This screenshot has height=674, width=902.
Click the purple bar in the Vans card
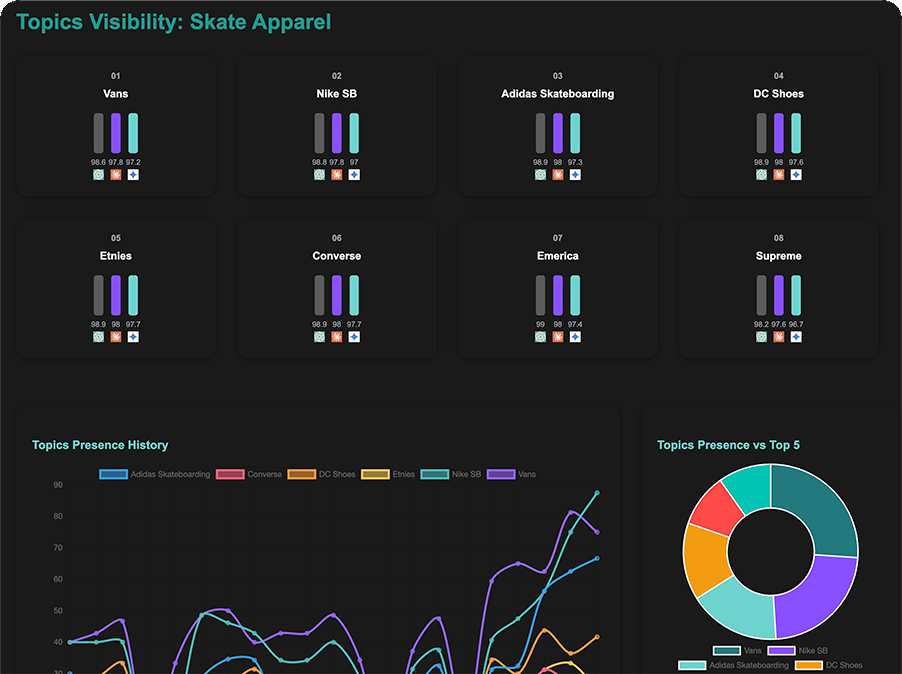pos(116,133)
